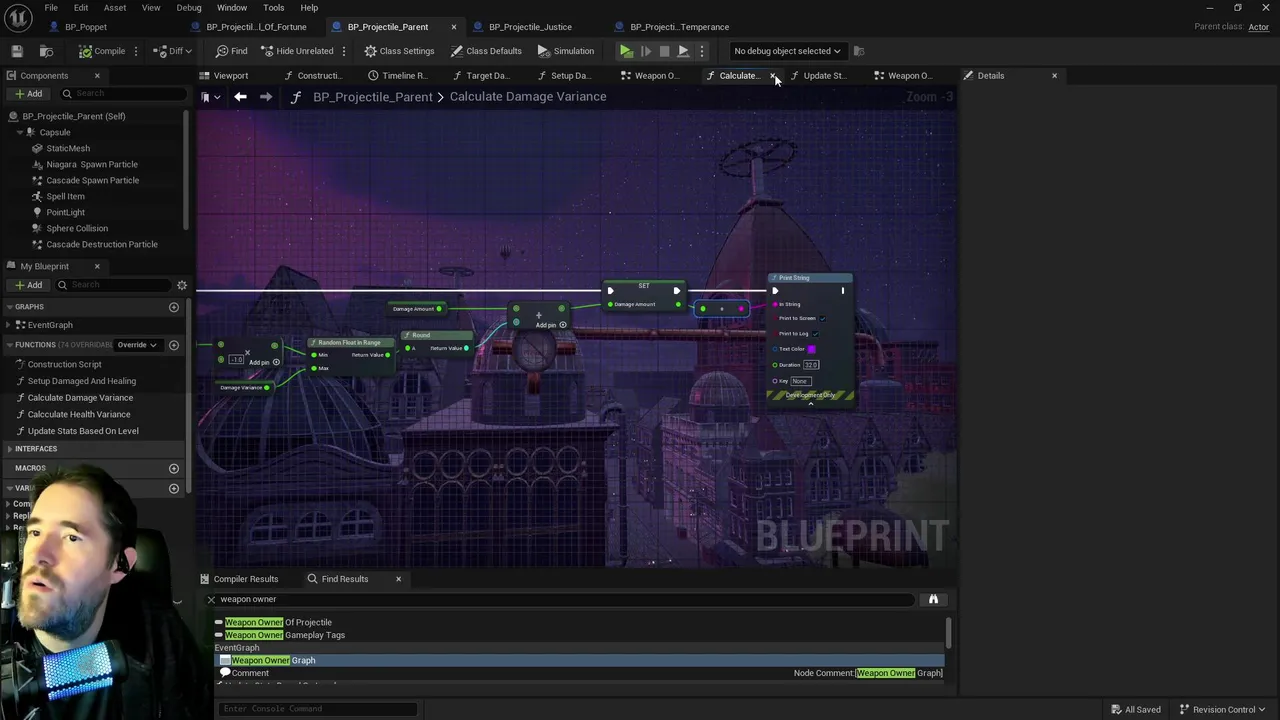The height and width of the screenshot is (720, 1280).
Task: Select Weapon Owner Gameplay Tags result
Action: [285, 635]
